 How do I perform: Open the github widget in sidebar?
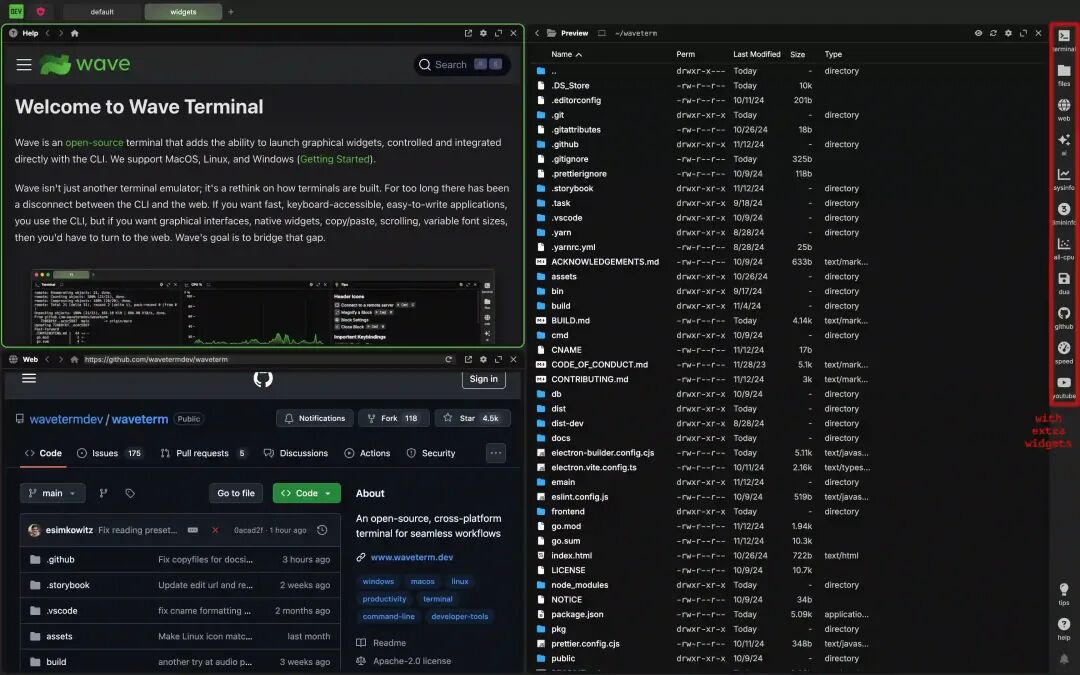point(1063,317)
